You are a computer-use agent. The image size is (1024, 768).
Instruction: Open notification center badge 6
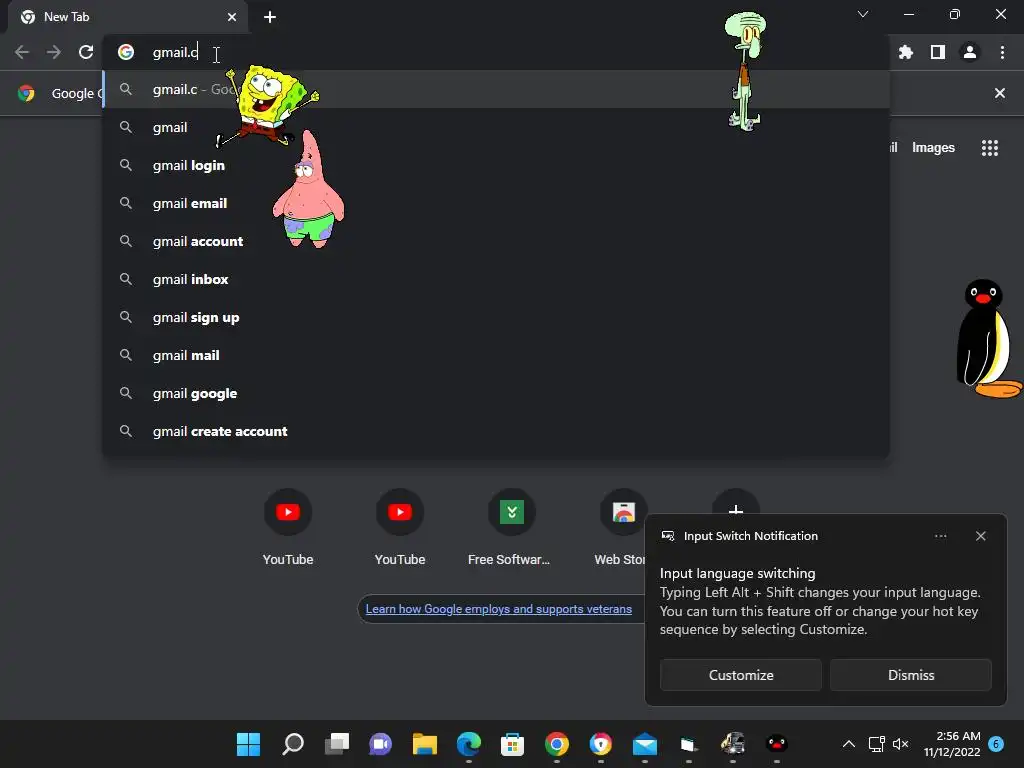point(996,744)
